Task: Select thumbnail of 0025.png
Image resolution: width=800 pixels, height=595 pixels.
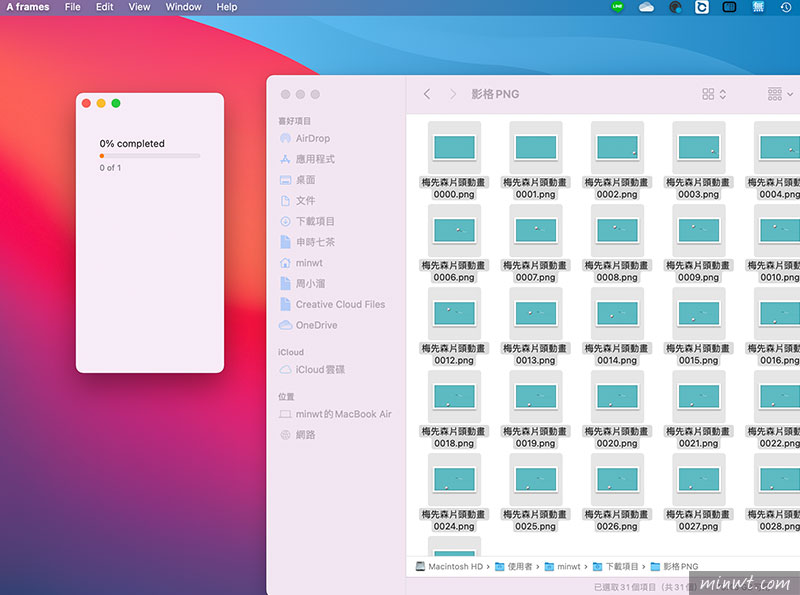Action: point(536,480)
